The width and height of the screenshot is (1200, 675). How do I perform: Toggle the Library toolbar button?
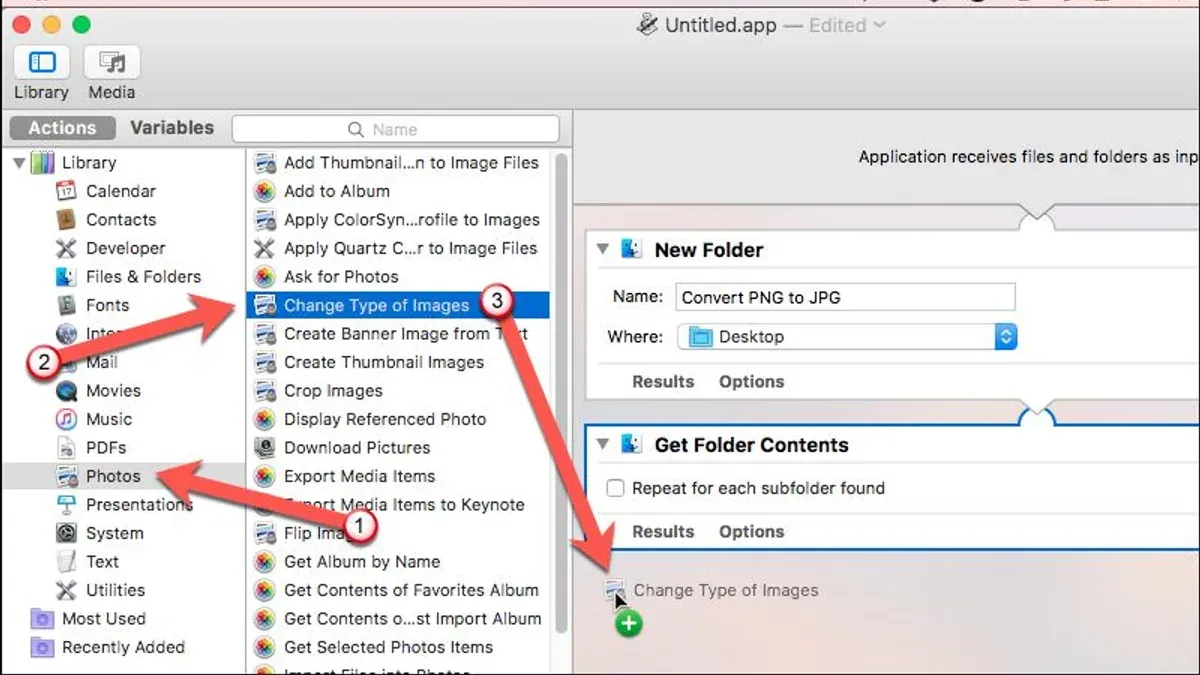(x=41, y=62)
